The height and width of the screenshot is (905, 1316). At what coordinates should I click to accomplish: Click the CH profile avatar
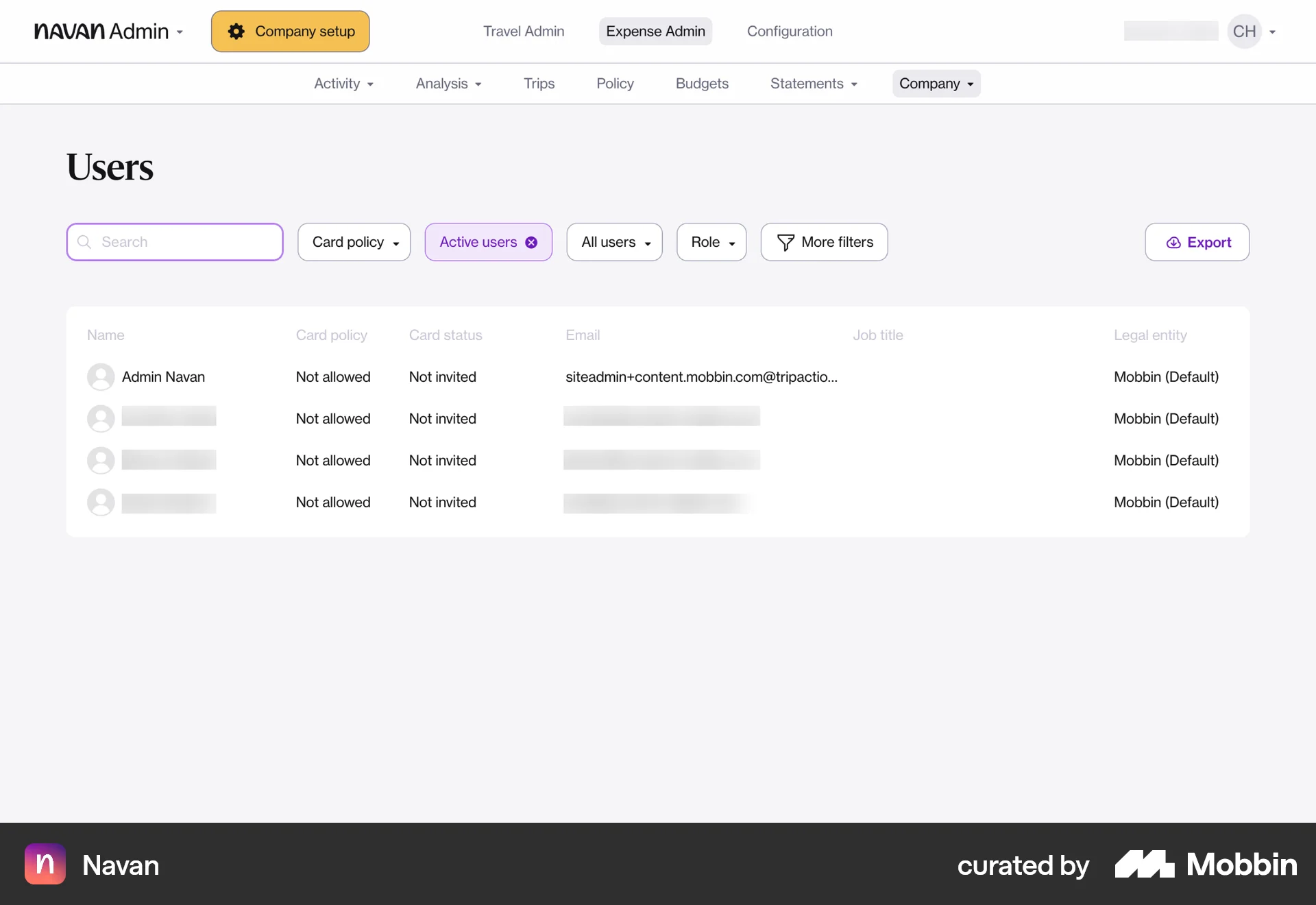1243,31
